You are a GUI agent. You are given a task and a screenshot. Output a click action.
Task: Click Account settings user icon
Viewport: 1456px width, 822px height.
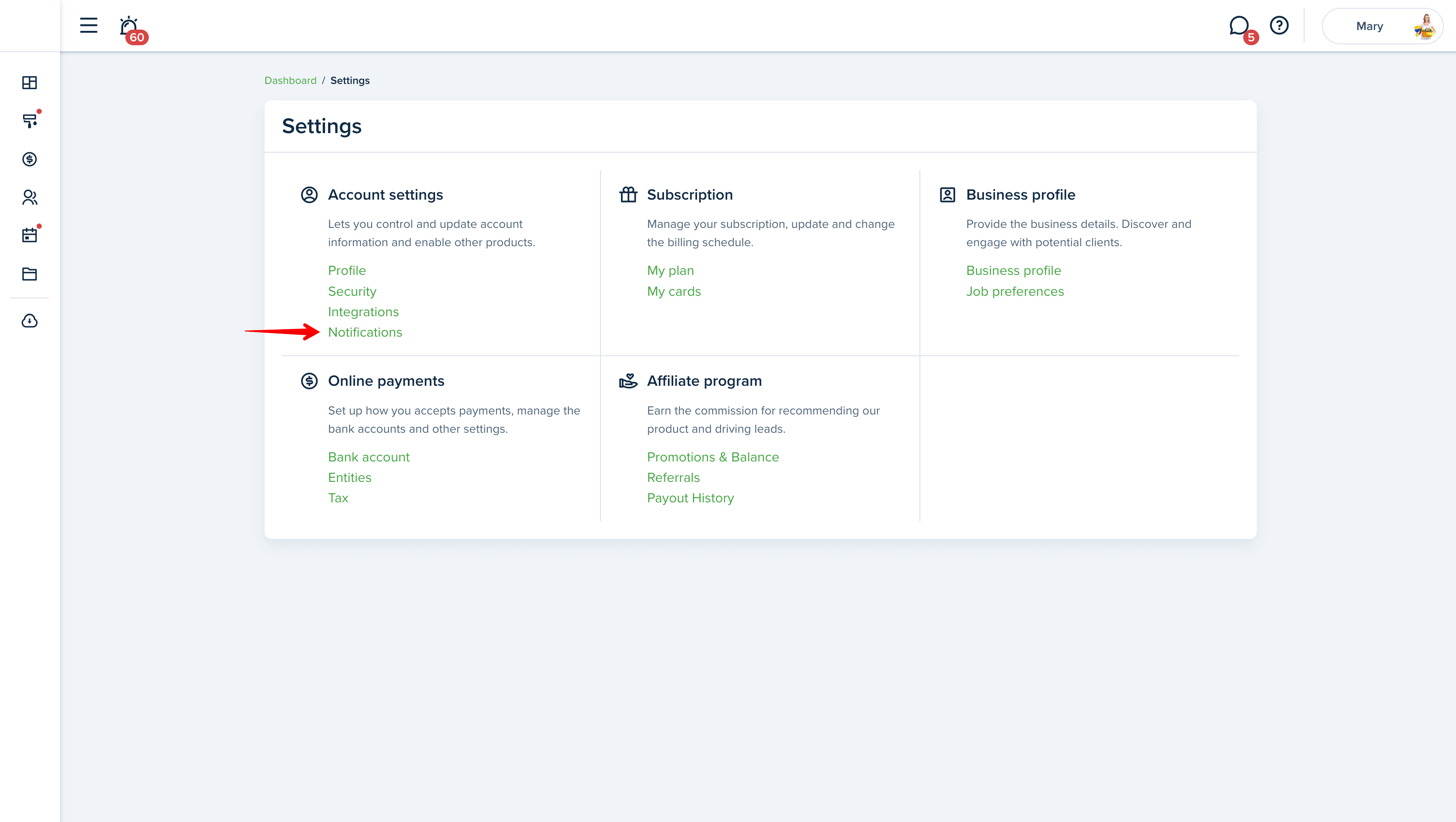click(309, 195)
